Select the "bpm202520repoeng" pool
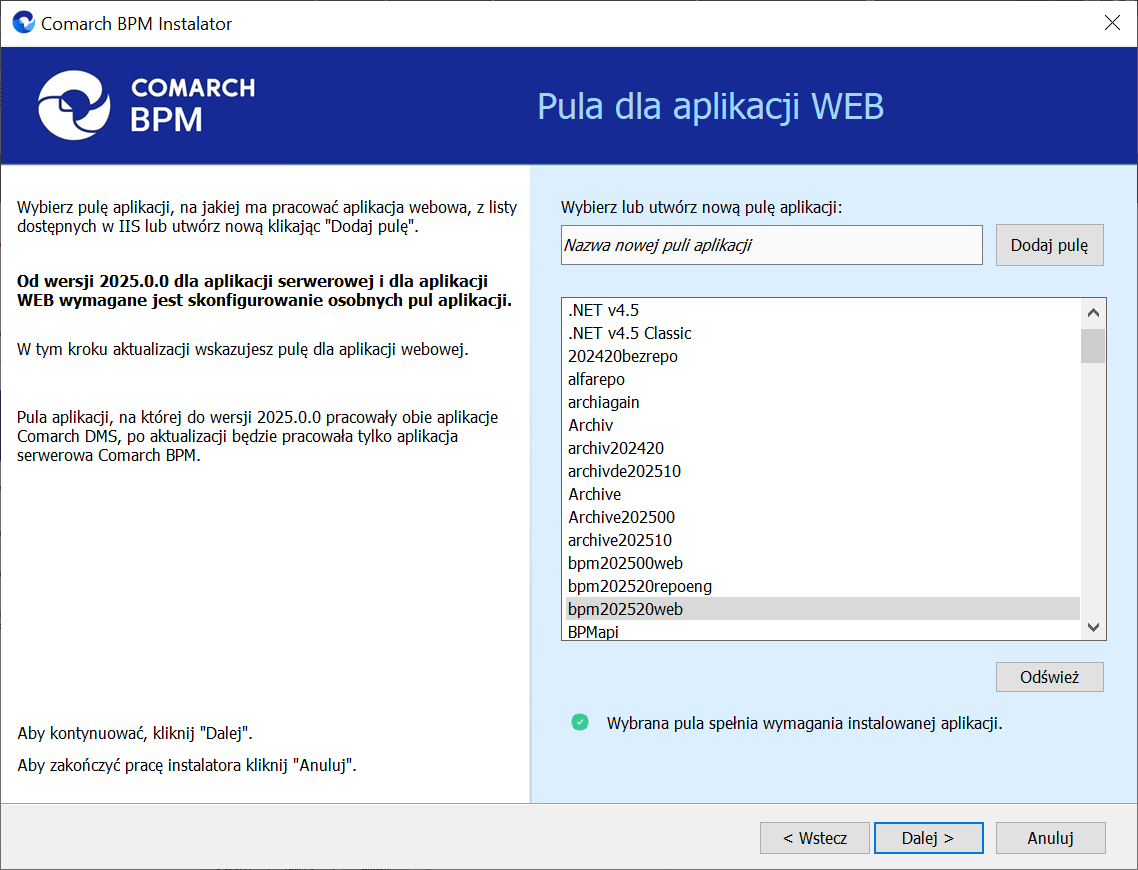 (x=822, y=586)
